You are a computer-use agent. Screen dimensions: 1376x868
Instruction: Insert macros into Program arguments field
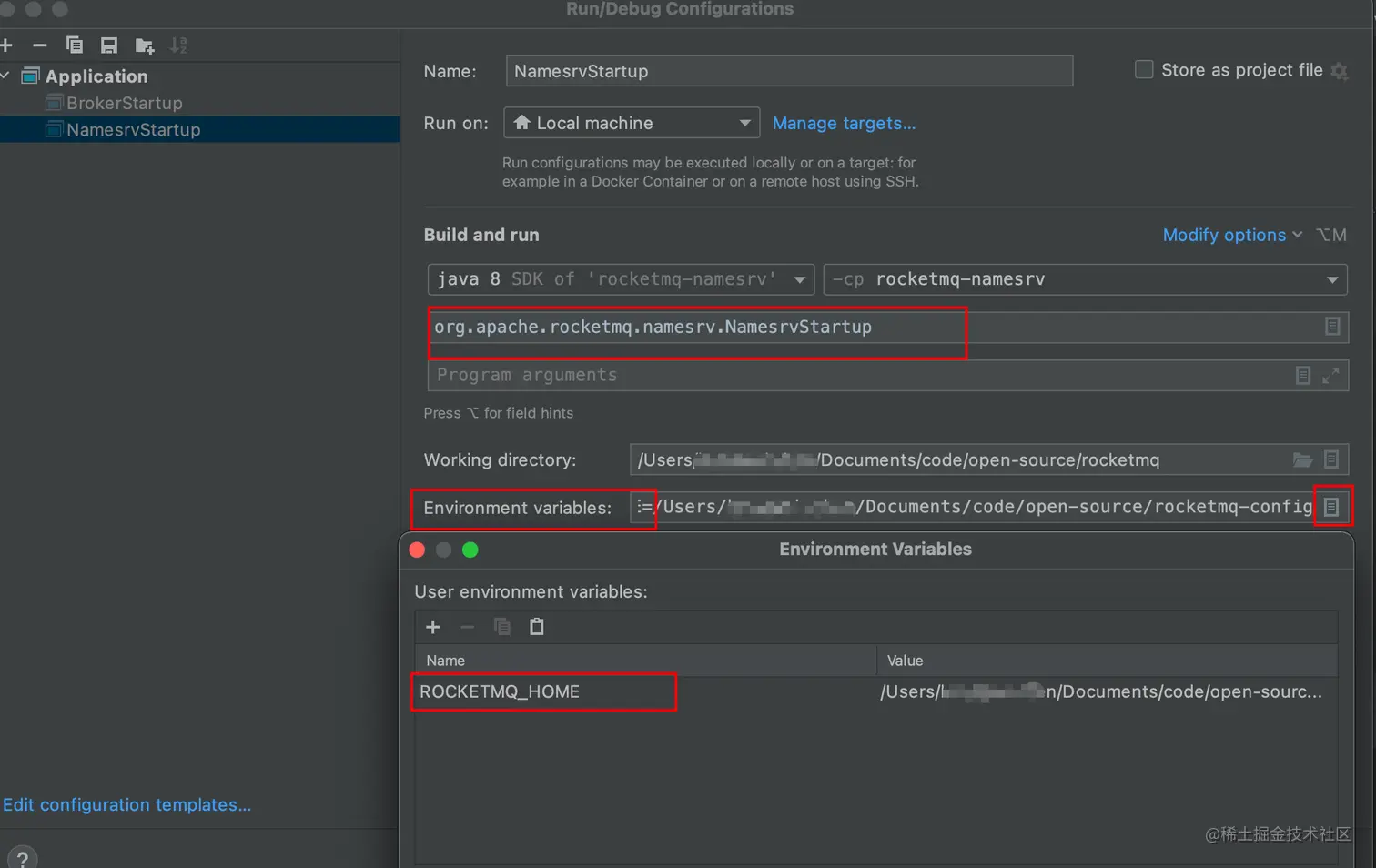(1303, 375)
